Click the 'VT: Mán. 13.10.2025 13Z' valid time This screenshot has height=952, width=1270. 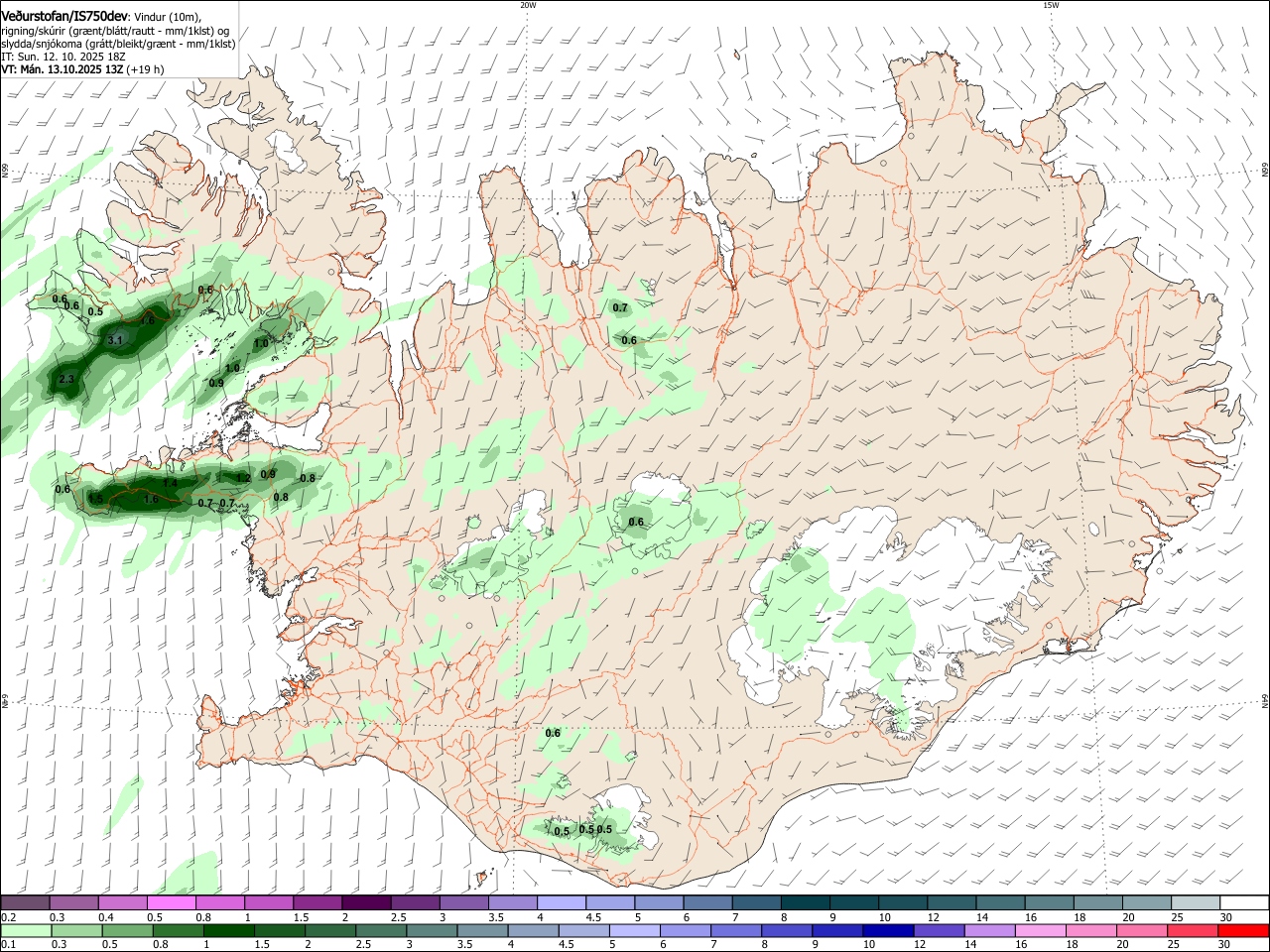[62, 69]
